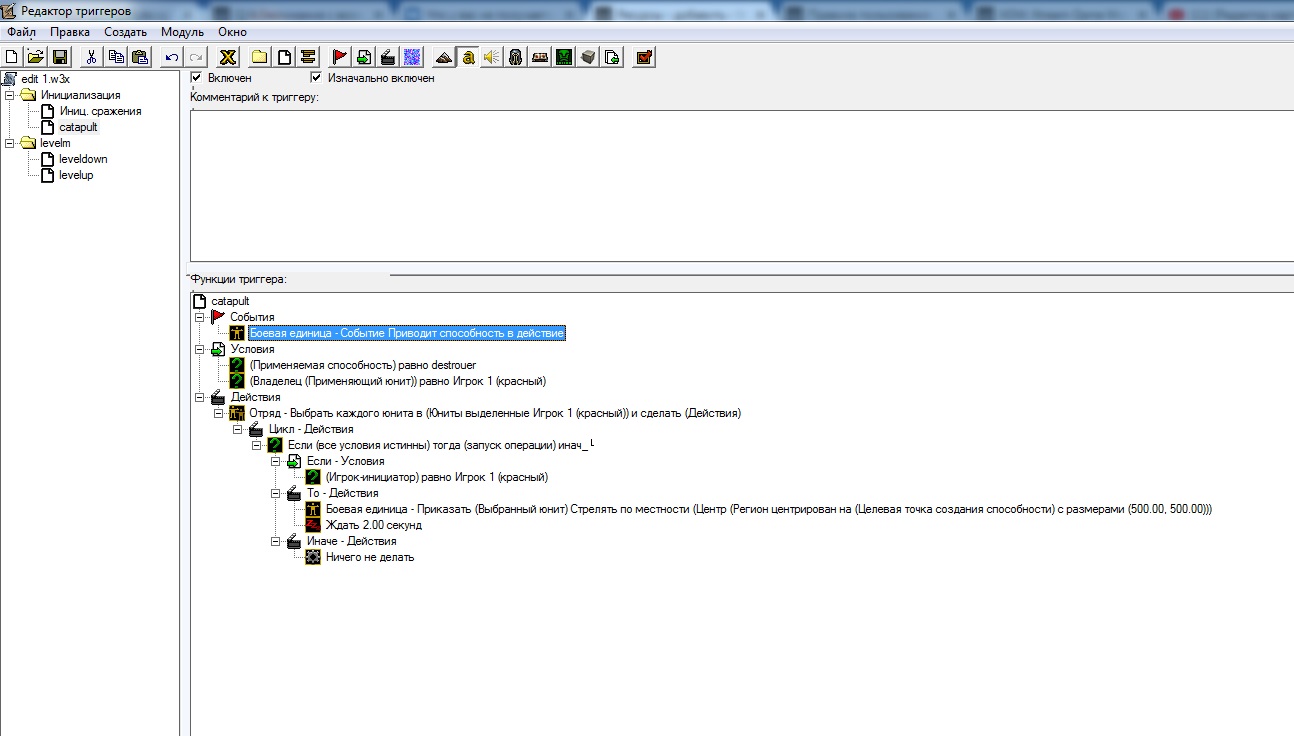Screen dimensions: 1294x736
Task: Select condition "(Применяемая способность) равно destrouer"
Action: point(363,365)
